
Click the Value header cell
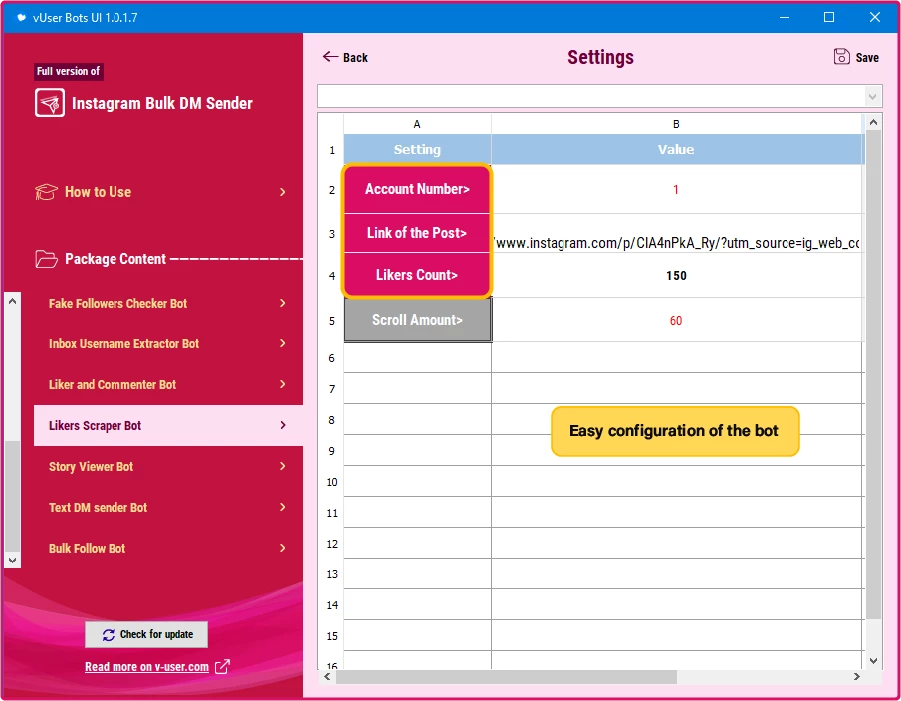(x=676, y=149)
